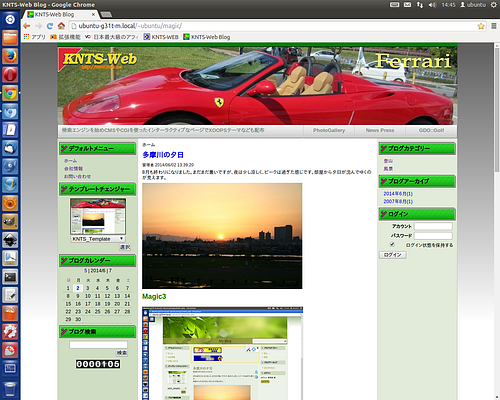Viewport: 500px width, 400px height.
Task: Open the News Press navigation item
Action: point(380,130)
